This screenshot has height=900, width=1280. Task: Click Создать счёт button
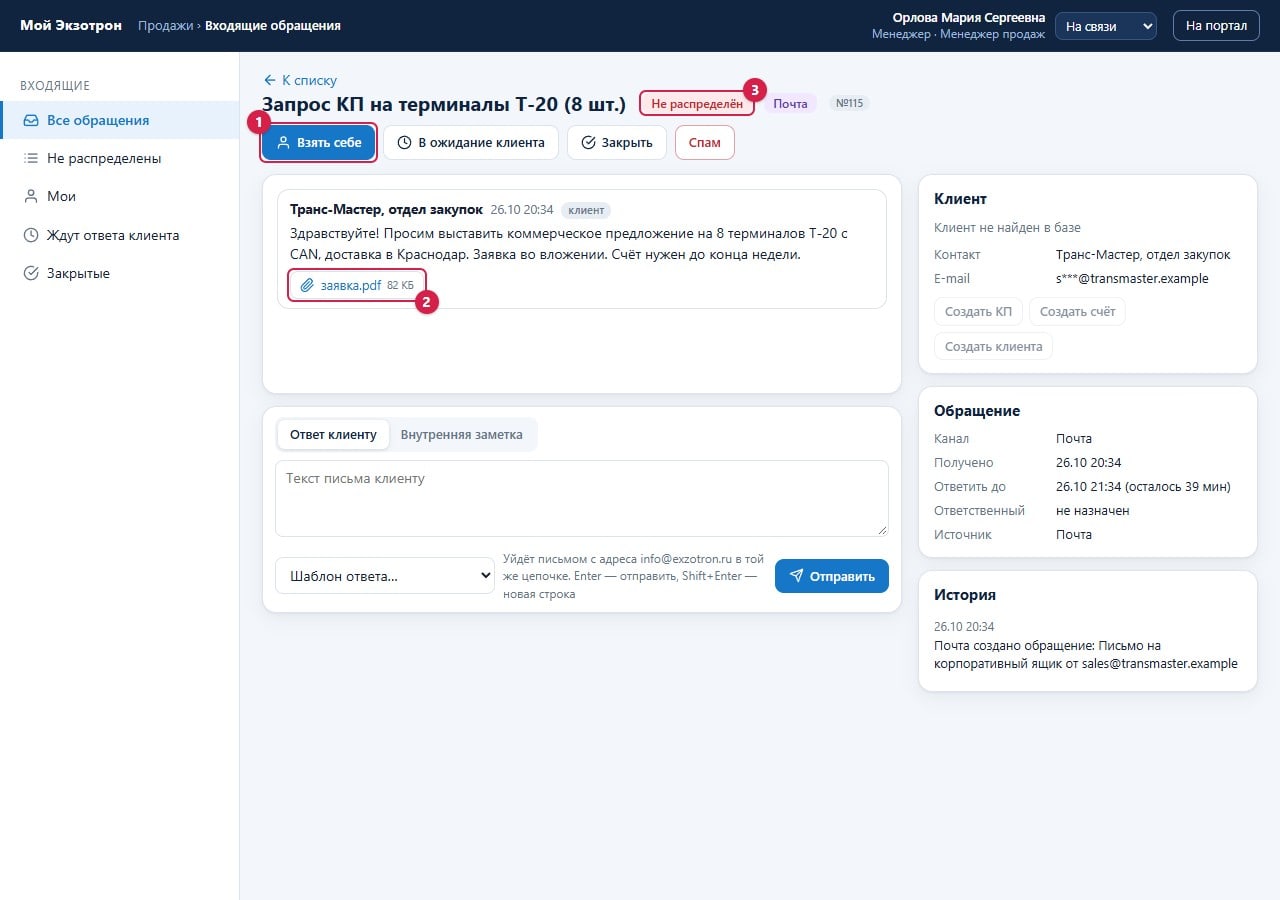(x=1077, y=312)
